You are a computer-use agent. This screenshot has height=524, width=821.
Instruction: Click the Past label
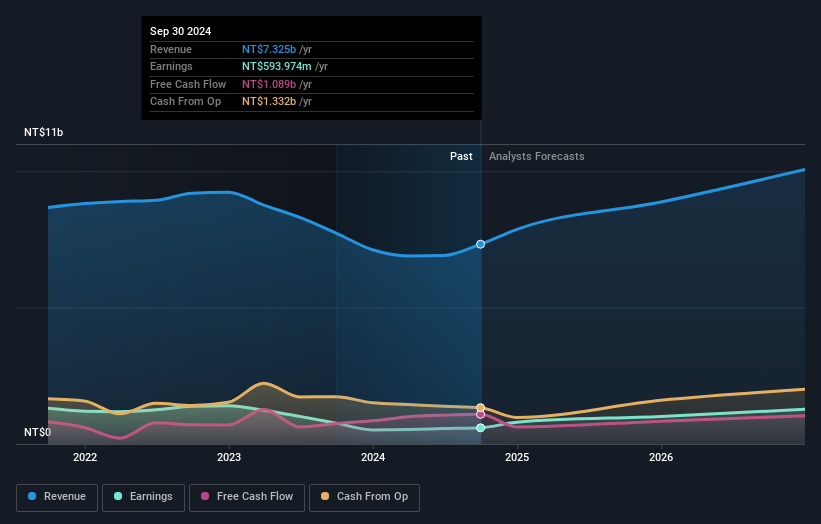coord(461,157)
